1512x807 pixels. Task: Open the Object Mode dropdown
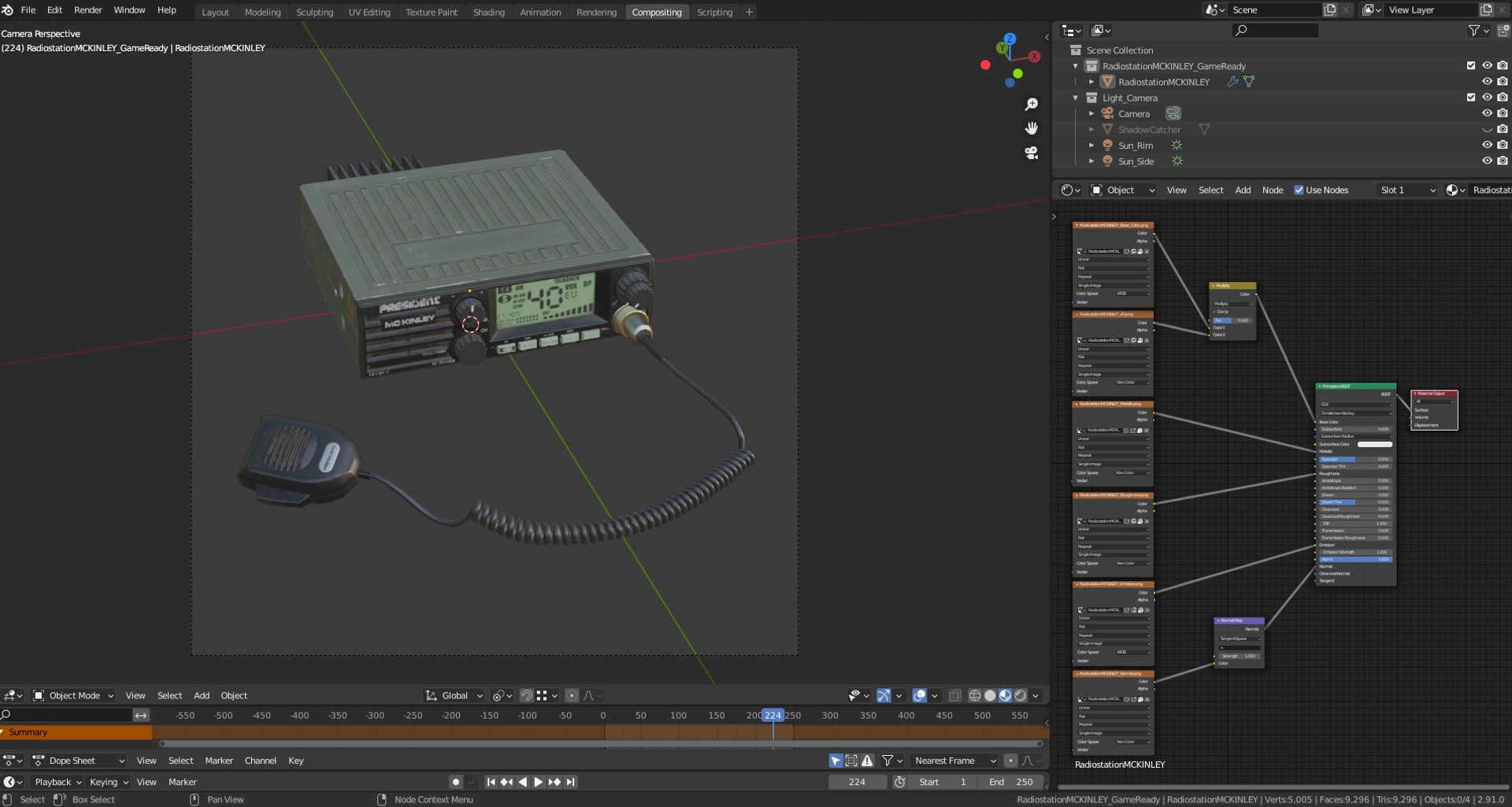click(73, 695)
